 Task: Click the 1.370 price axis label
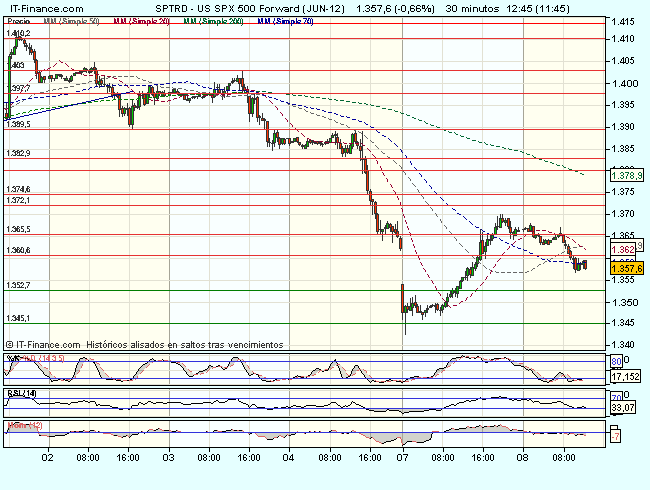point(623,214)
